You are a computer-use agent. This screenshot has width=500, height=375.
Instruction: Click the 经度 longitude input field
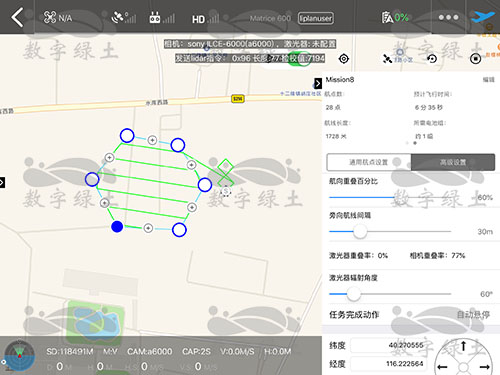pyautogui.click(x=389, y=364)
